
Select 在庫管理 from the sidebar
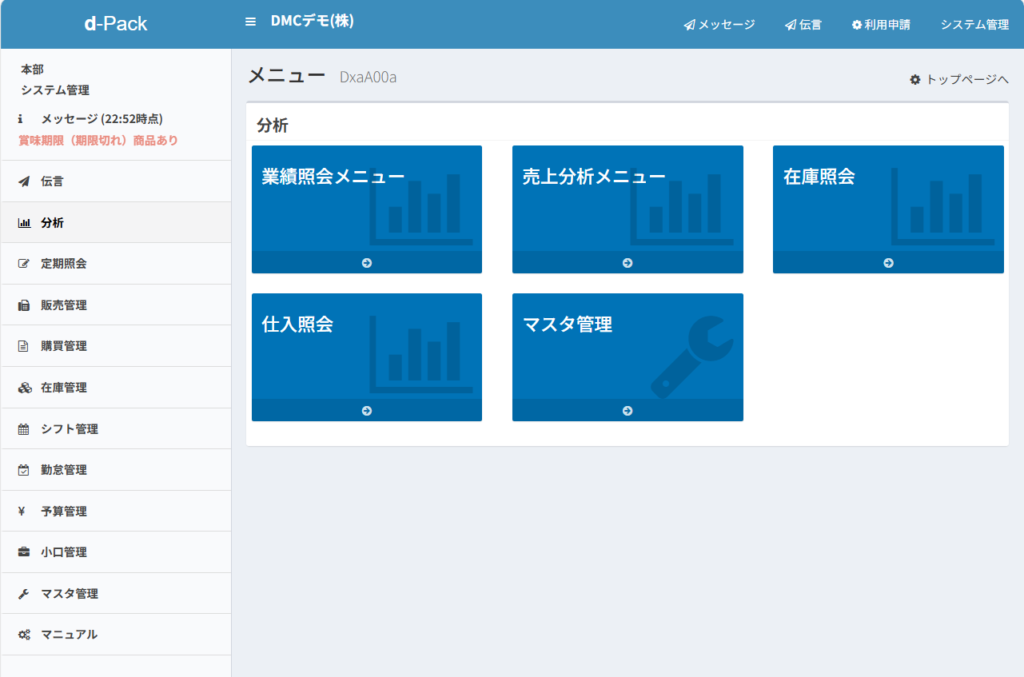(x=64, y=388)
